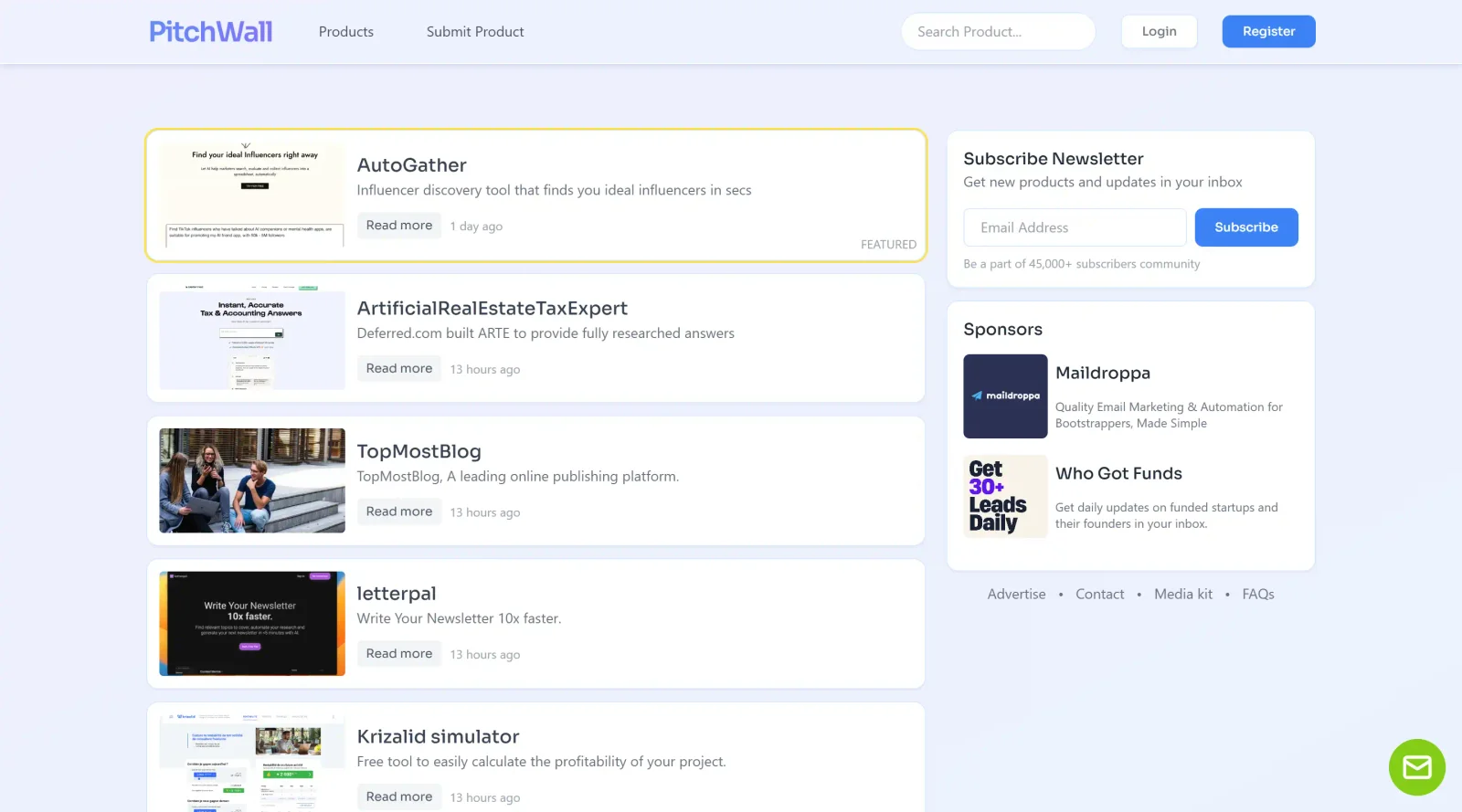Image resolution: width=1462 pixels, height=812 pixels.
Task: Click 'Quality Email Marketing & Automation' description
Action: pyautogui.click(x=1169, y=415)
